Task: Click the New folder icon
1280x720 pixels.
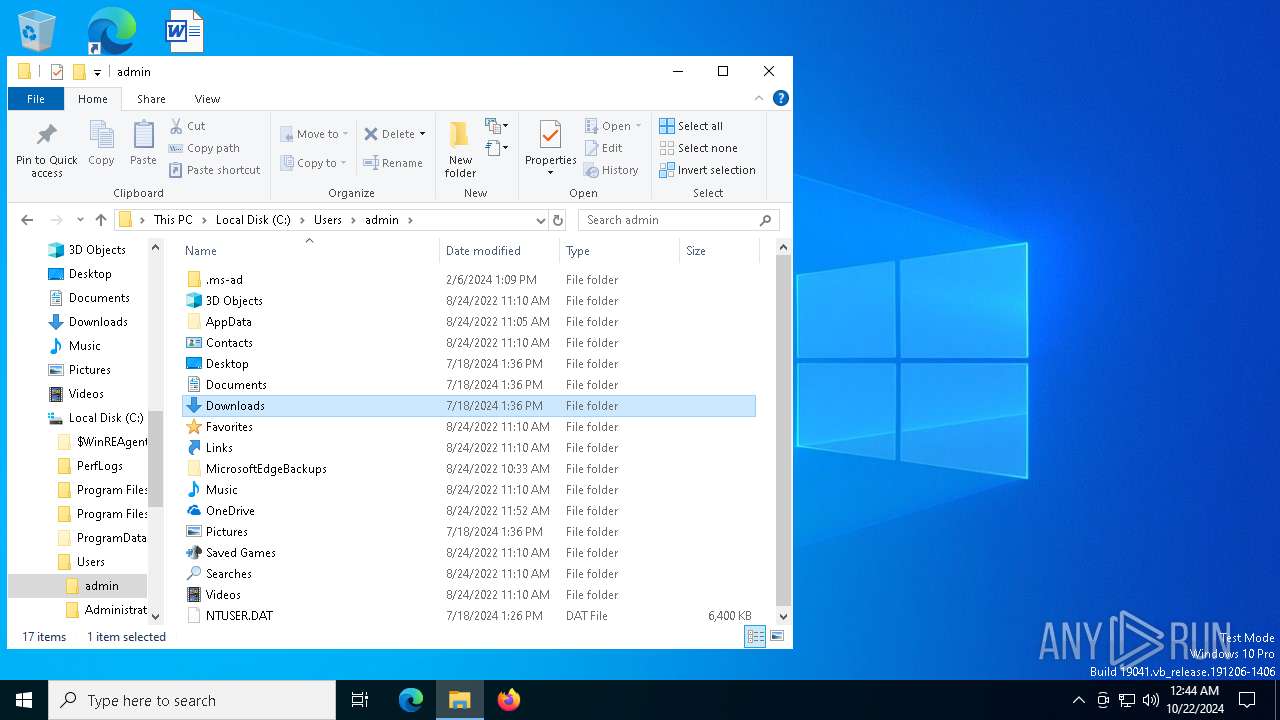Action: coord(460,135)
